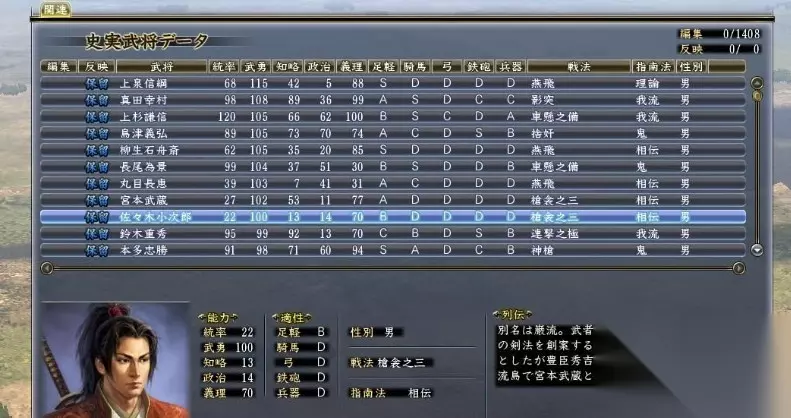The image size is (791, 418).
Task: Click 戦法 value 車懸之備 for 上杉謙信
Action: pos(554,116)
